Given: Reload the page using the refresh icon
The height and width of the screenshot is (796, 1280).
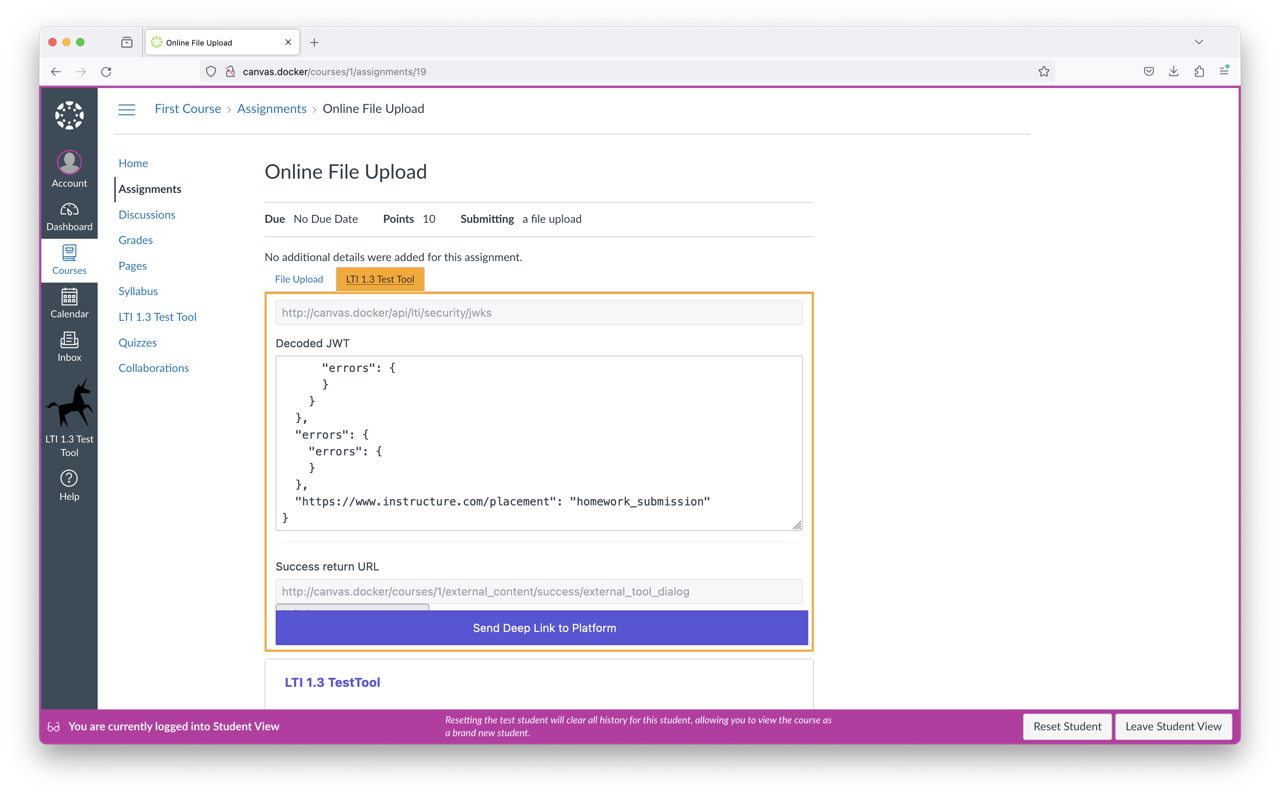Looking at the screenshot, I should 106,71.
